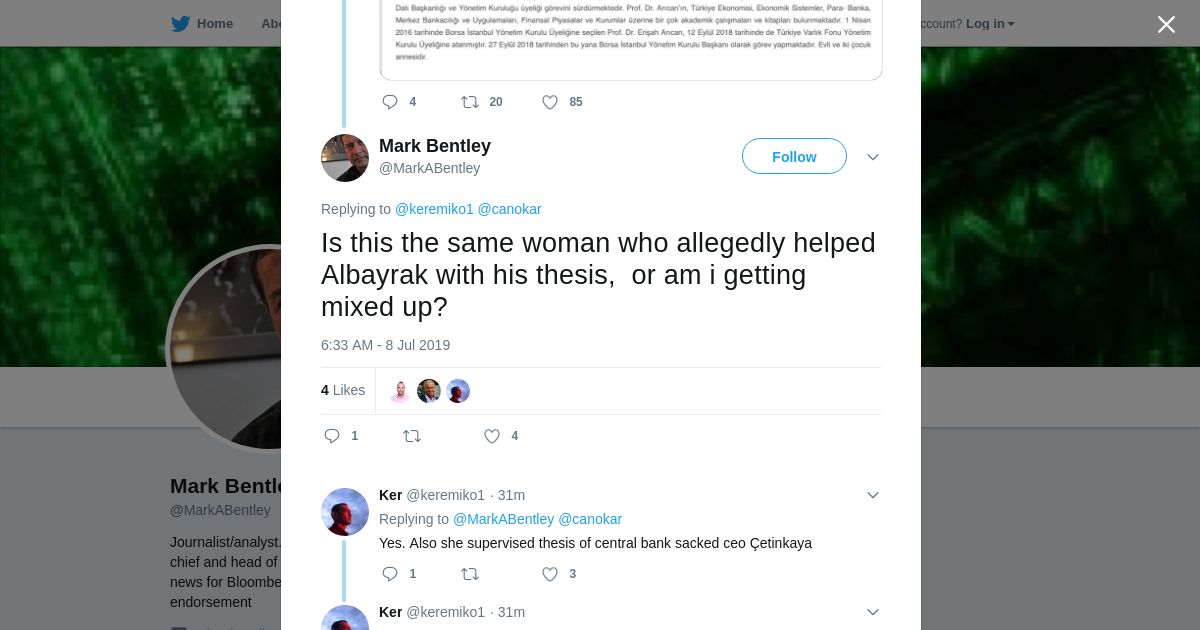Like Mark Bentley's tweet with the heart
The width and height of the screenshot is (1200, 630).
coord(492,436)
